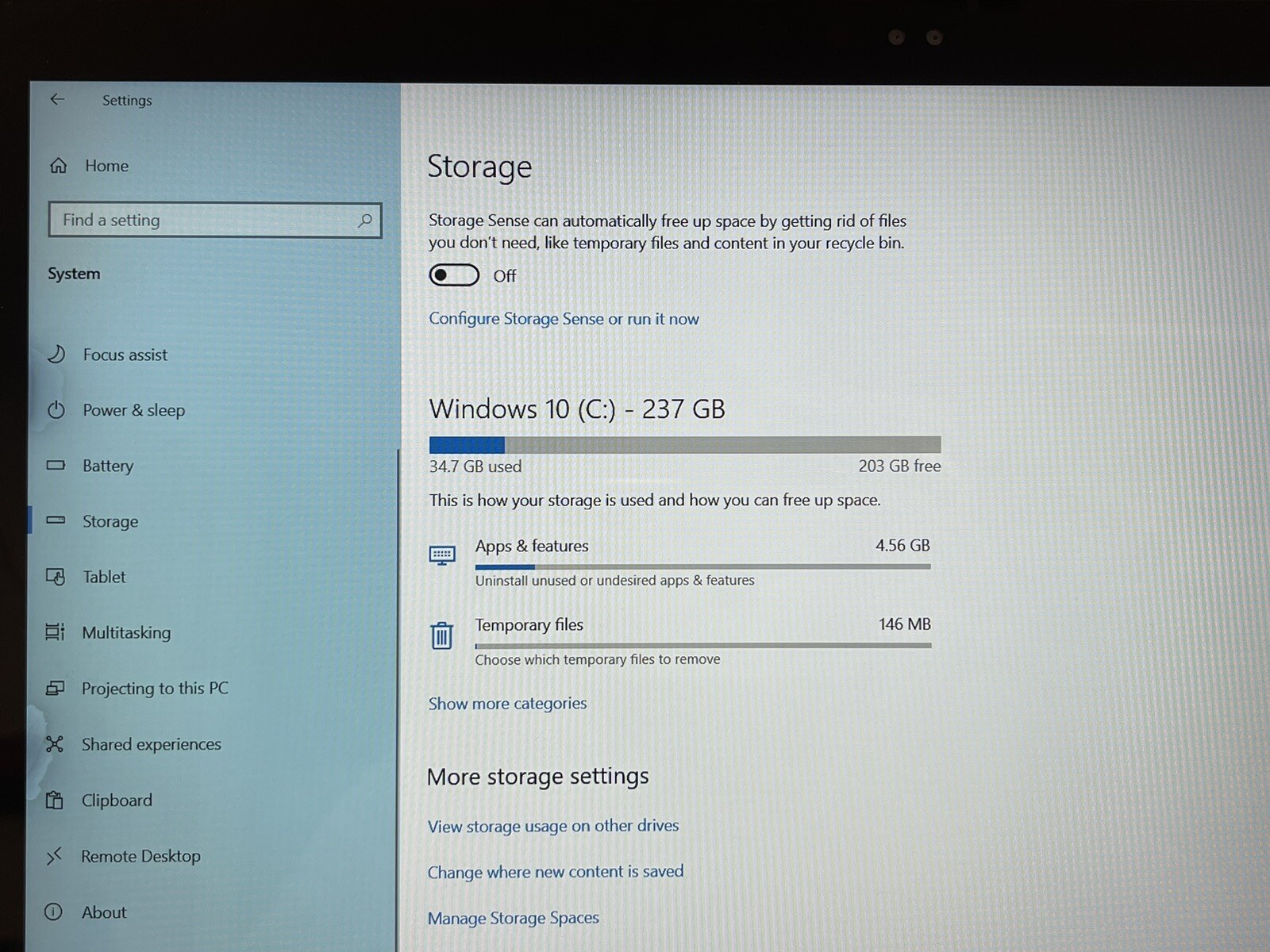The height and width of the screenshot is (952, 1270).
Task: Click the '4.56 GB' value
Action: [x=902, y=546]
